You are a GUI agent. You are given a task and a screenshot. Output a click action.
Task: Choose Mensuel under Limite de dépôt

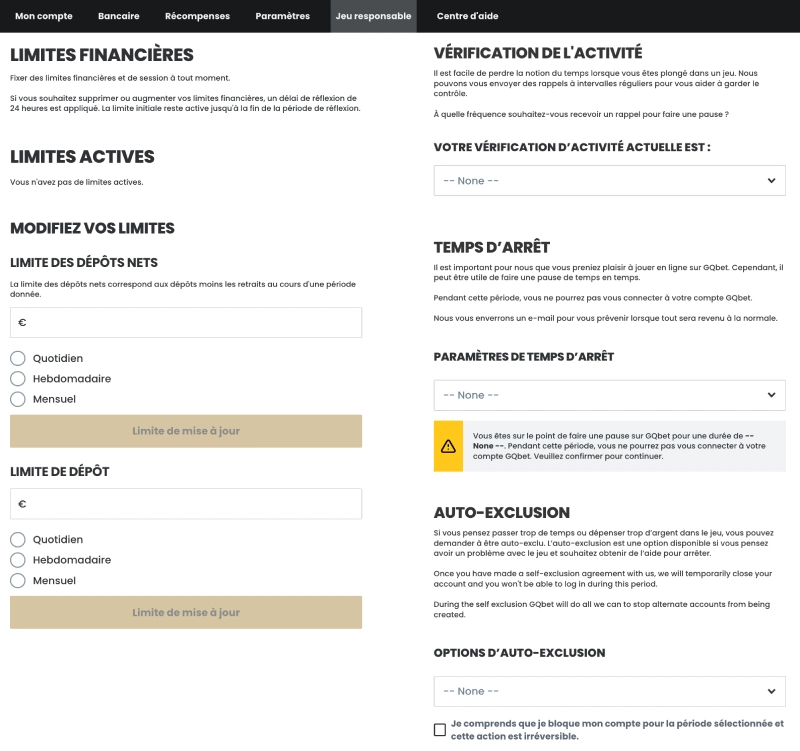point(18,581)
